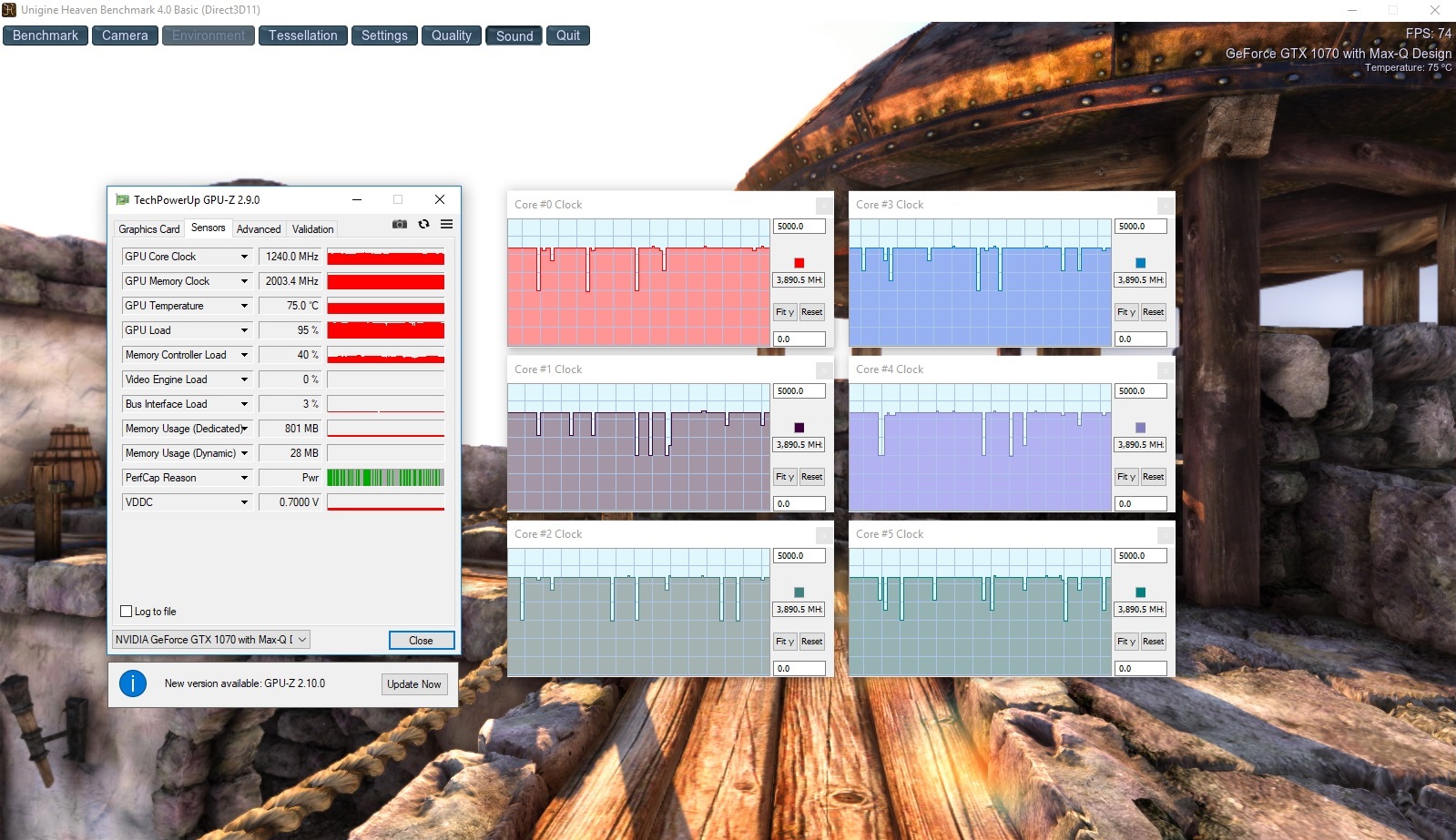1456x840 pixels.
Task: Click the PerfCap Reason green bar graph
Action: click(x=386, y=478)
